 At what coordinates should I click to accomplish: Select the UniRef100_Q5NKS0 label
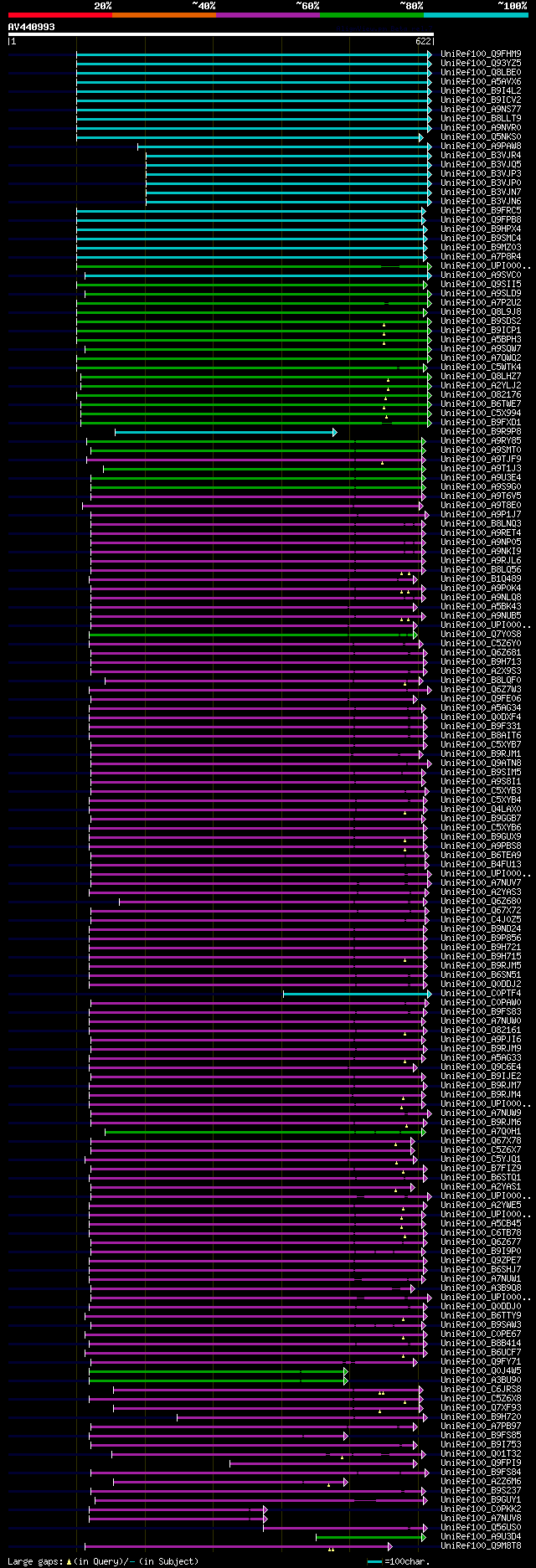click(481, 137)
